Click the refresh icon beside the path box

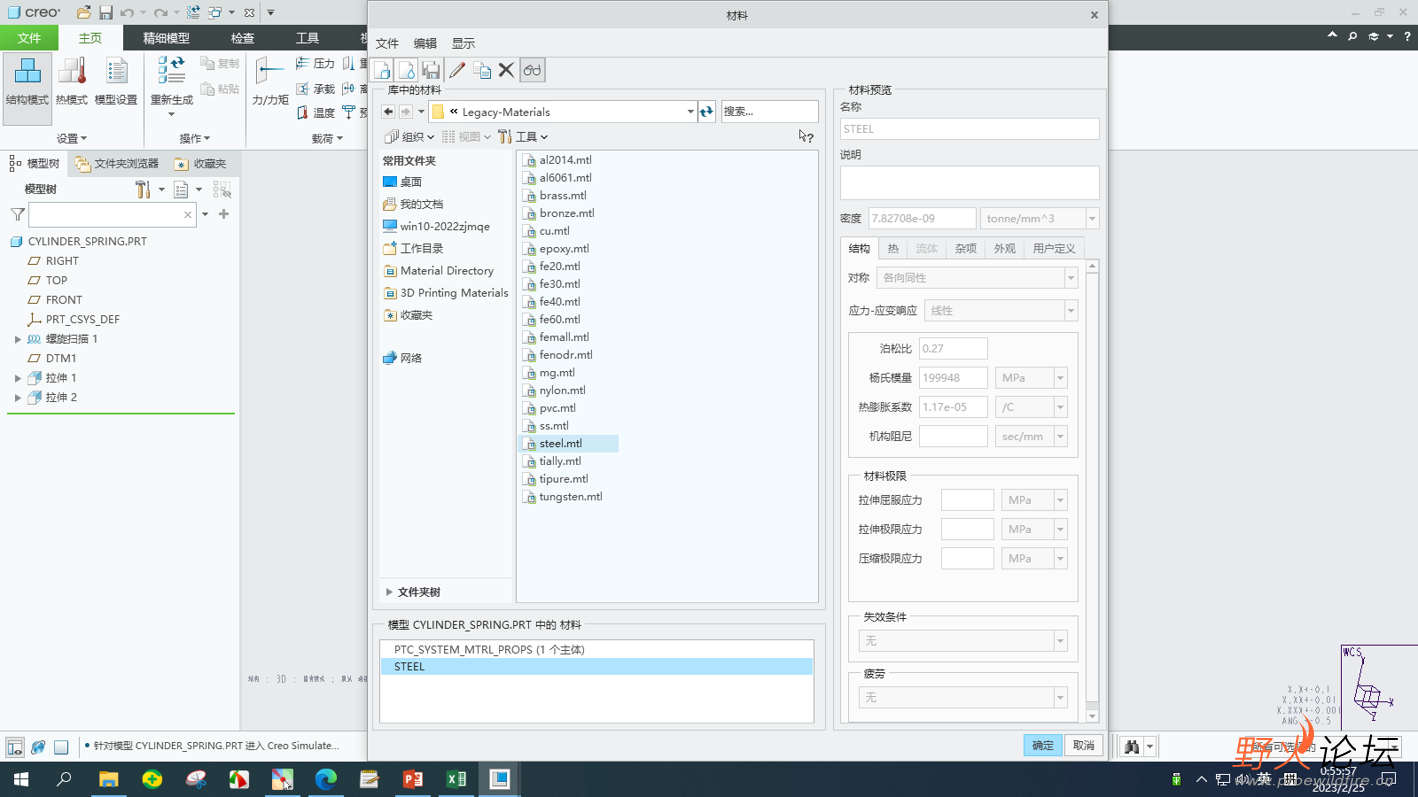(707, 112)
